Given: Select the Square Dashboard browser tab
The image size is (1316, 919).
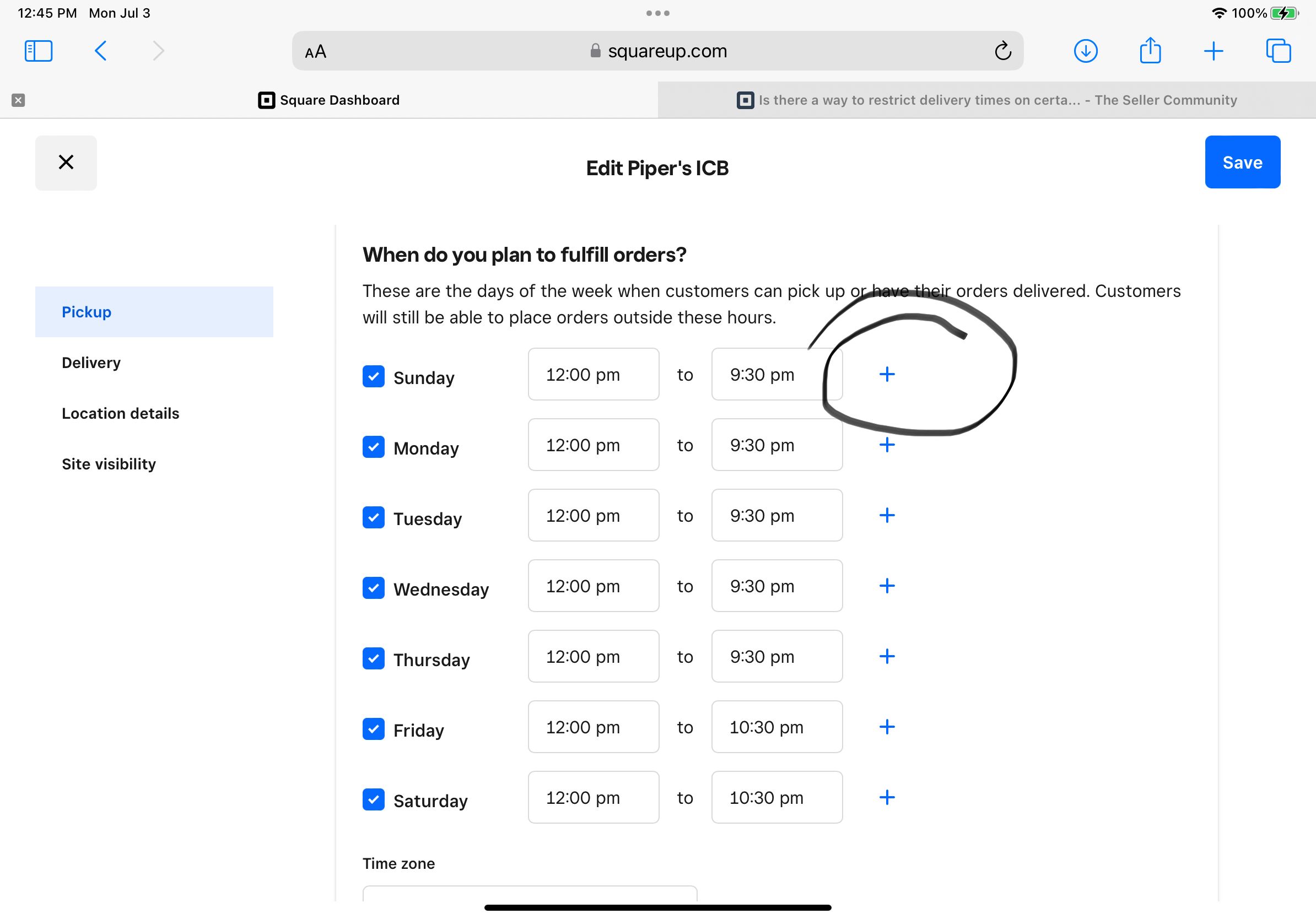Looking at the screenshot, I should tap(329, 100).
